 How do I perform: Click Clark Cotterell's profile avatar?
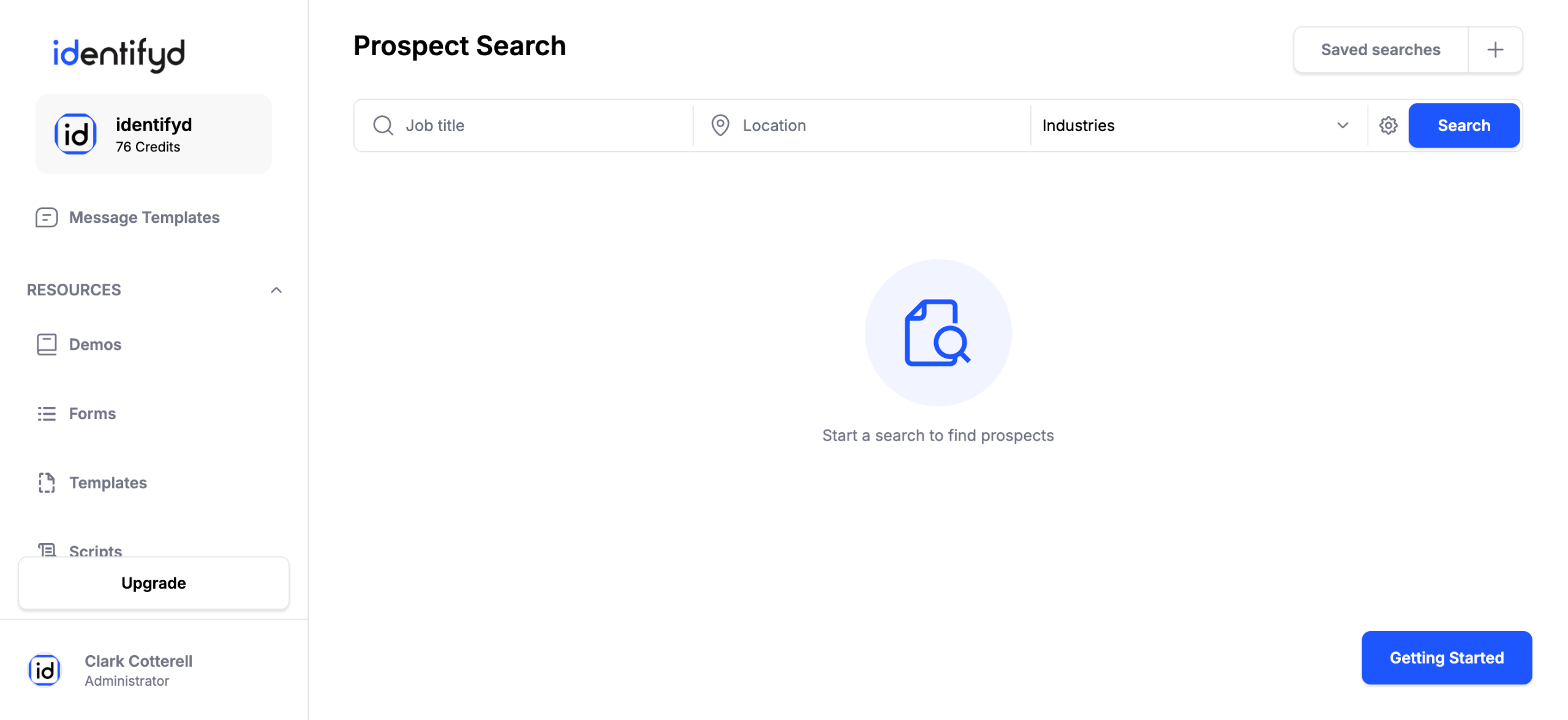point(45,670)
